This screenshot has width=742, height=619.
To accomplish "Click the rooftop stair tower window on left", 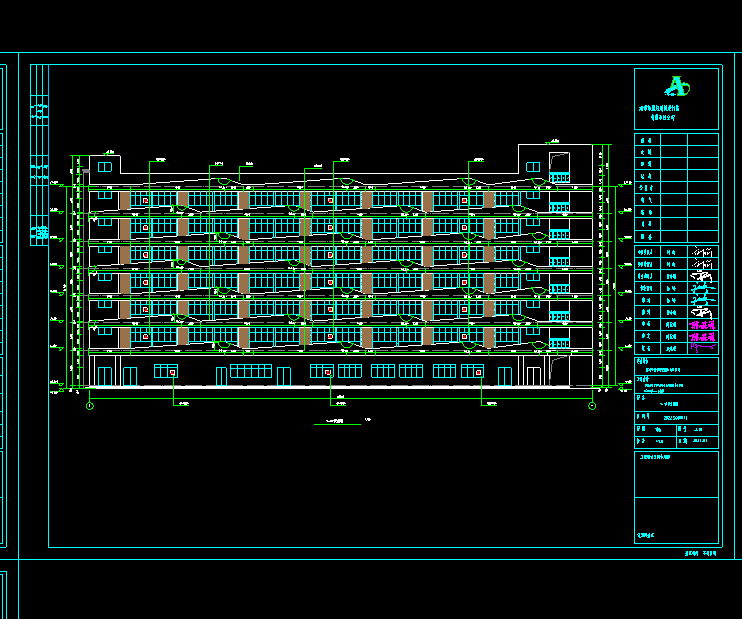I will [x=108, y=169].
